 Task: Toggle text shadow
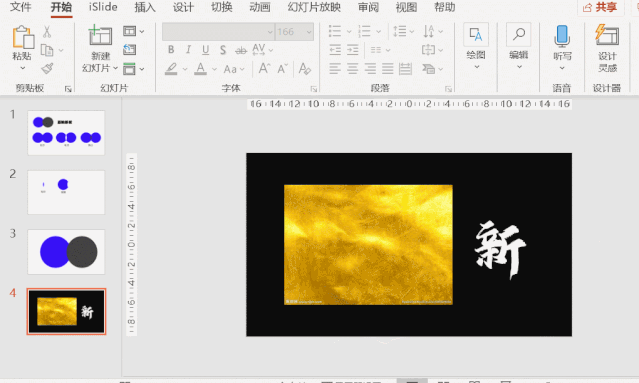tap(223, 50)
